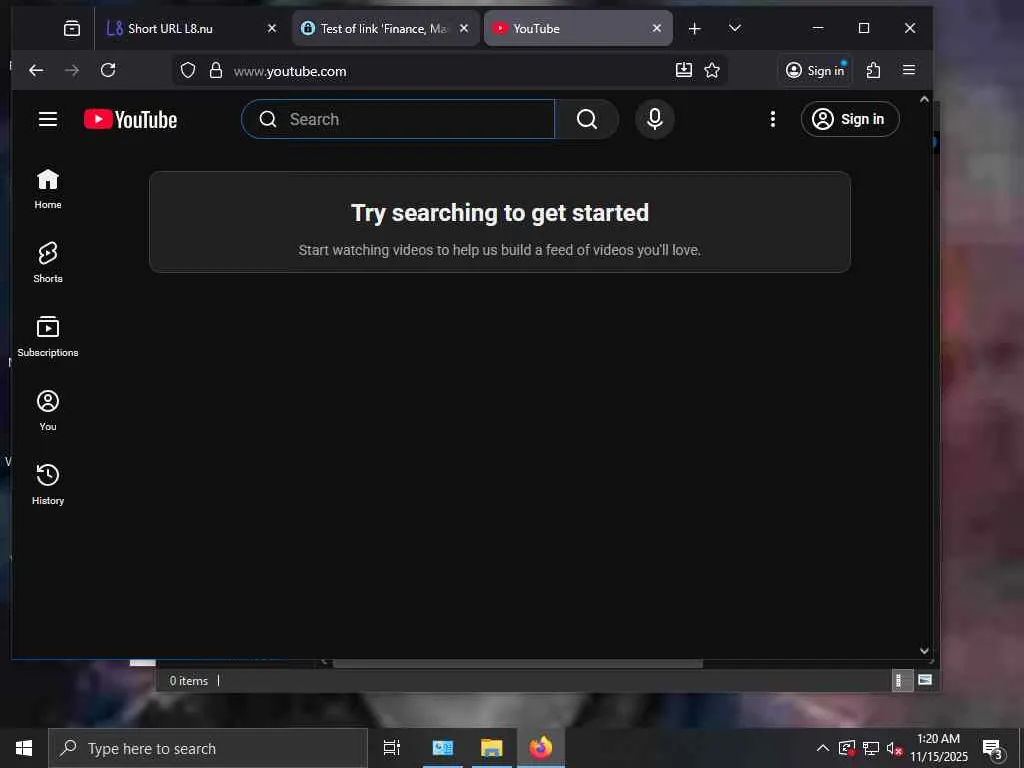Open the YouTube guide hamburger menu
This screenshot has height=768, width=1024.
tap(48, 120)
